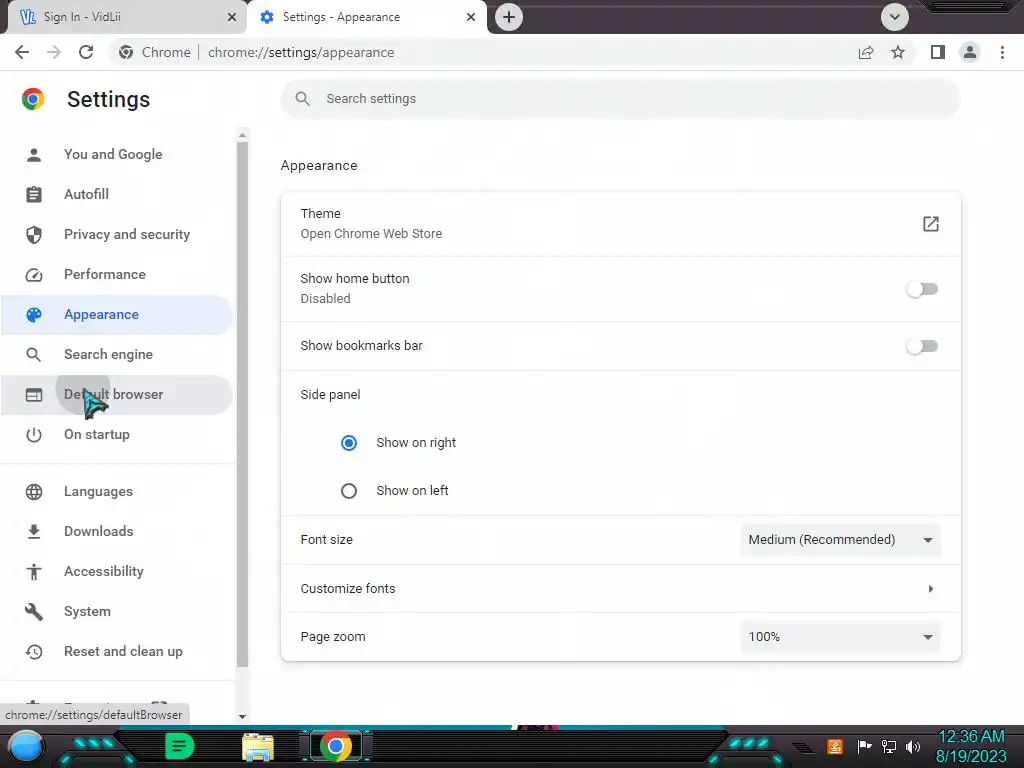Click the Search settings field
Viewport: 1024px width, 768px height.
(x=620, y=99)
